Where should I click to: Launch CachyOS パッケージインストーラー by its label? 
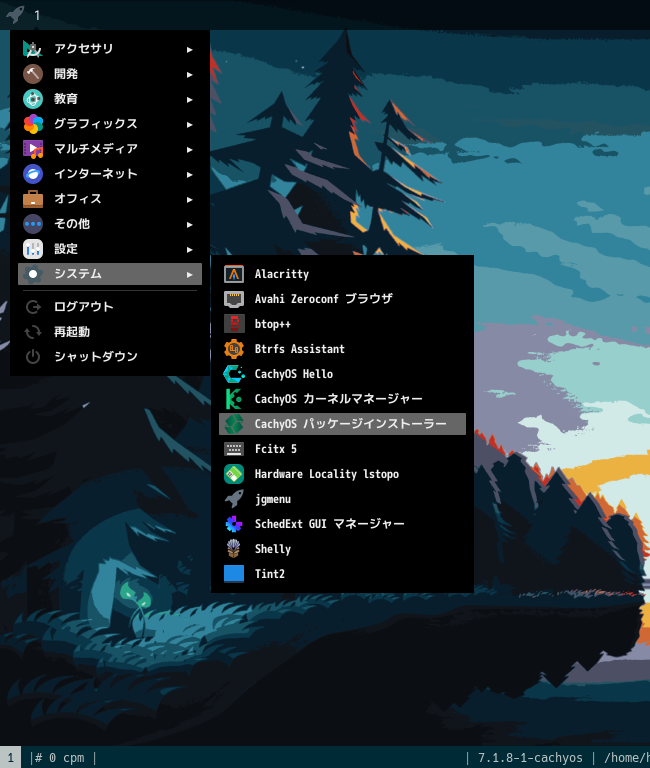[x=350, y=424]
